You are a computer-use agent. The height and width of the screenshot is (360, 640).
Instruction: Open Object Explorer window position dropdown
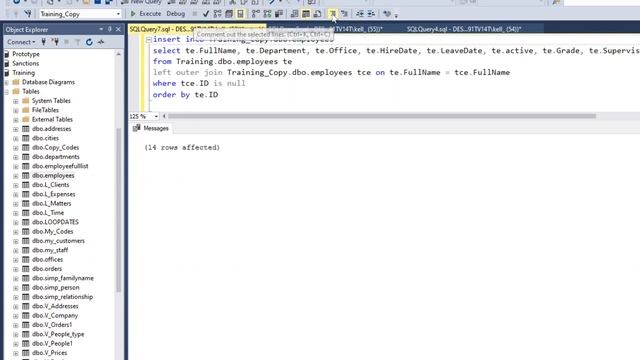click(101, 29)
